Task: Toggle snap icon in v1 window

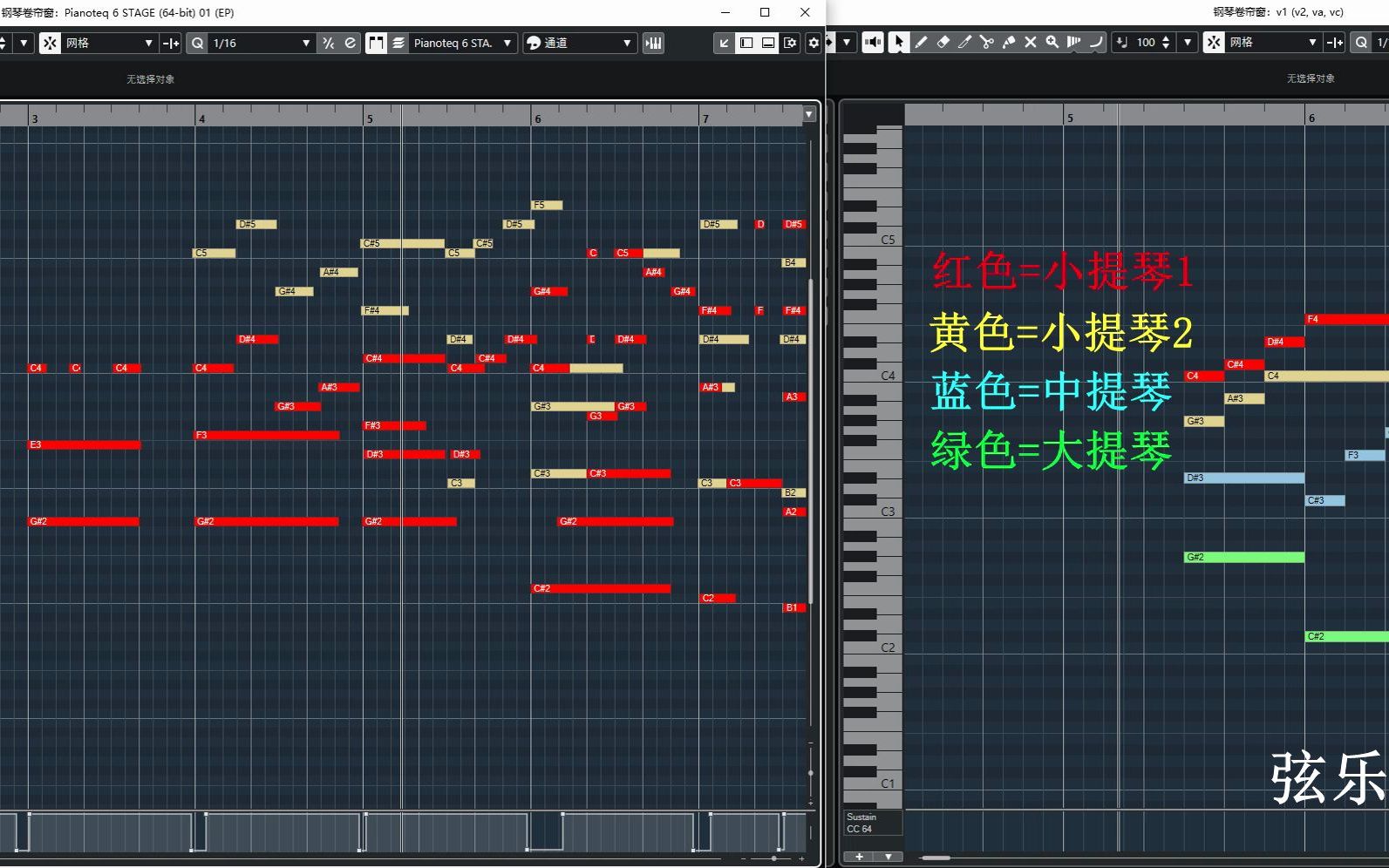Action: point(1214,42)
